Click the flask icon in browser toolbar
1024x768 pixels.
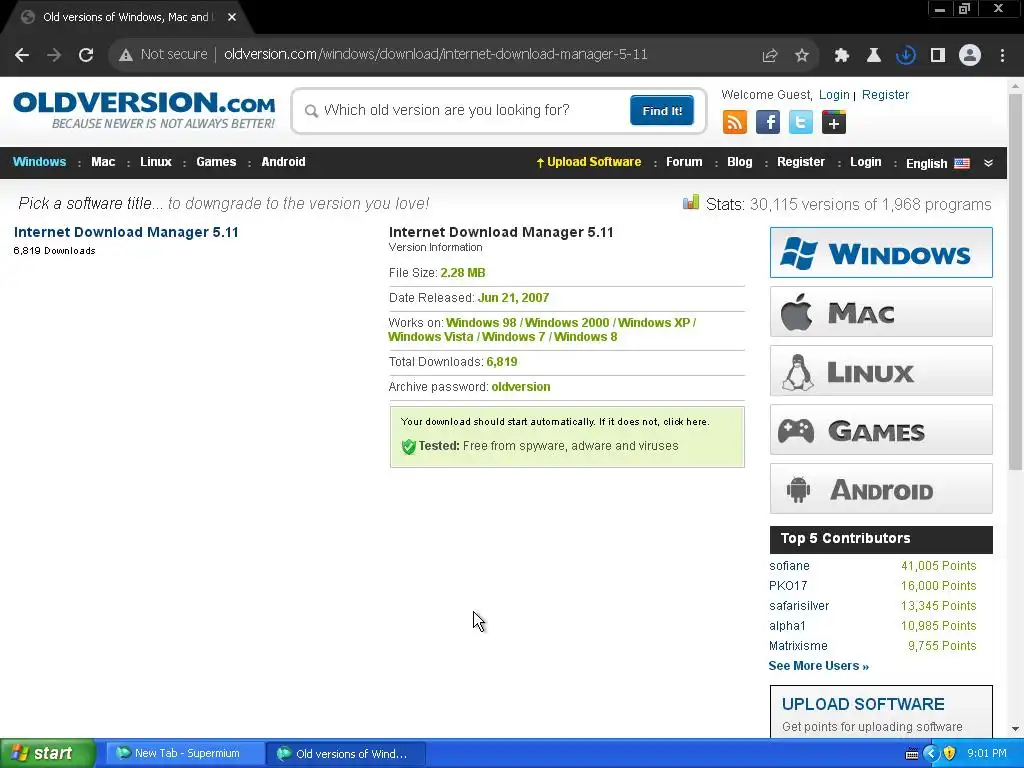(873, 55)
